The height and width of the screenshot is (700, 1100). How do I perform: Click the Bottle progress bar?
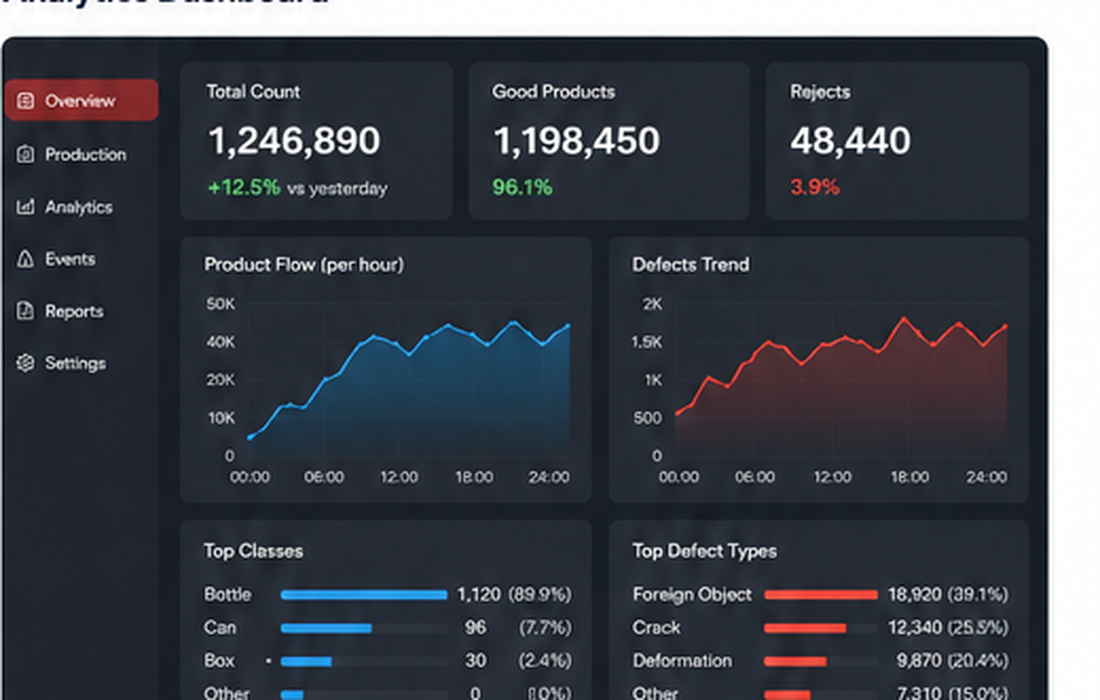point(364,595)
